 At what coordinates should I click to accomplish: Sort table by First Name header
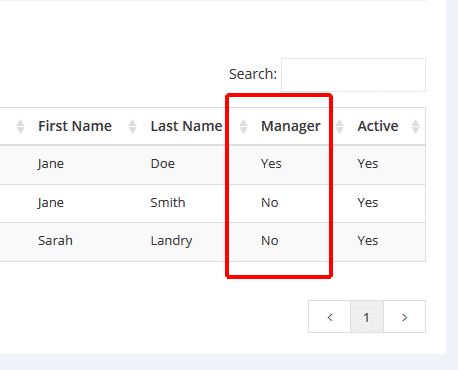click(x=75, y=126)
